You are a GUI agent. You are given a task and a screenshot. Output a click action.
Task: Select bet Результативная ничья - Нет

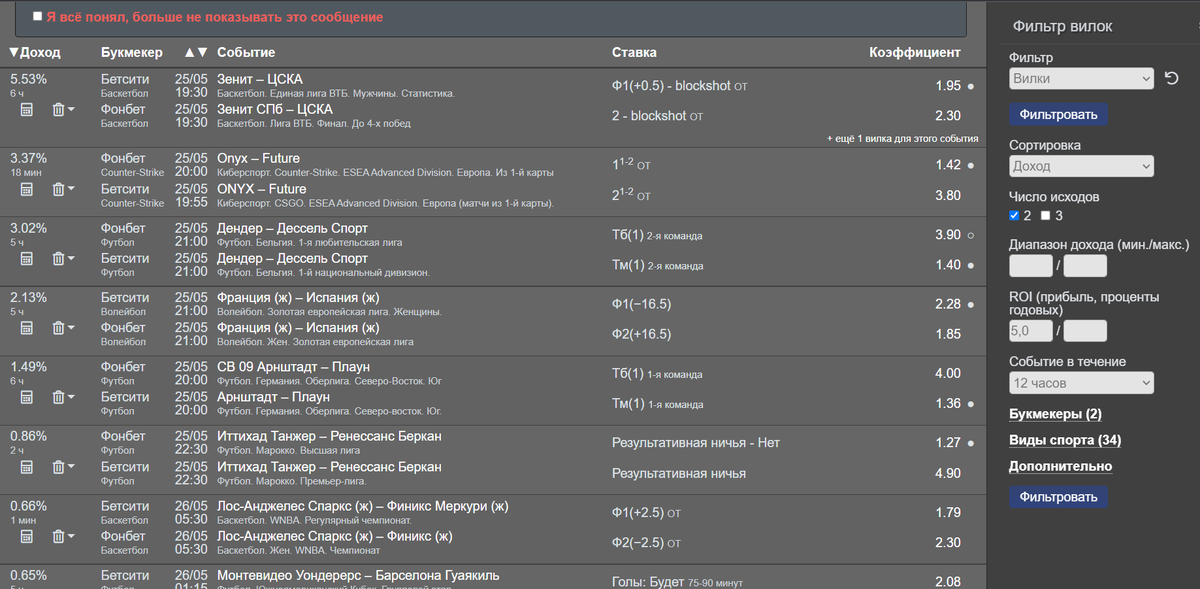696,443
